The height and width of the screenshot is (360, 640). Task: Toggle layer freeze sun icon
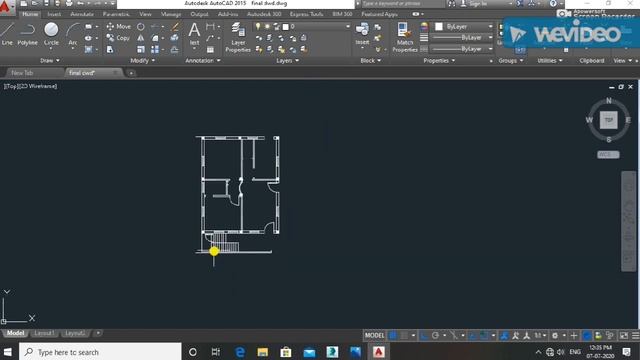point(267,27)
